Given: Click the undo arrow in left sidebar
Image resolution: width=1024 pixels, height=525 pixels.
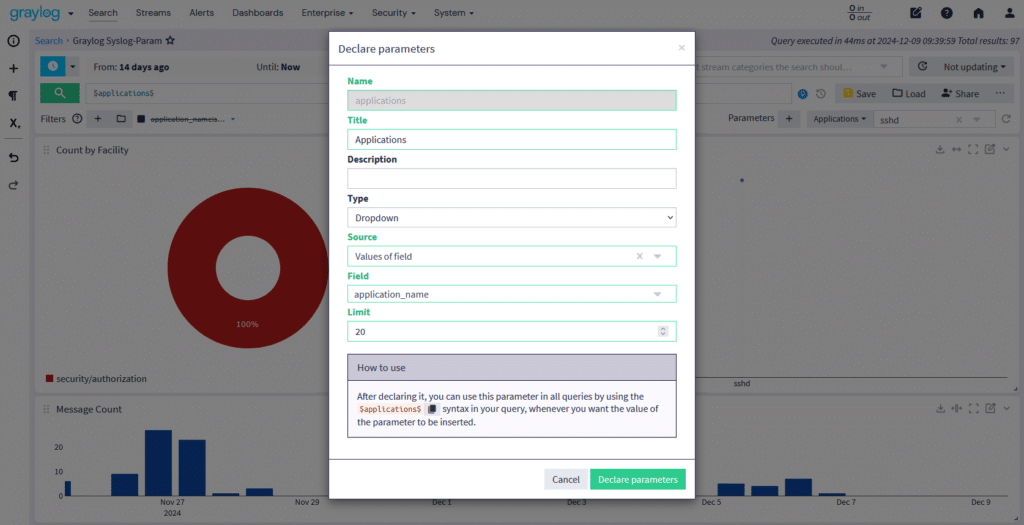Looking at the screenshot, I should pos(14,158).
